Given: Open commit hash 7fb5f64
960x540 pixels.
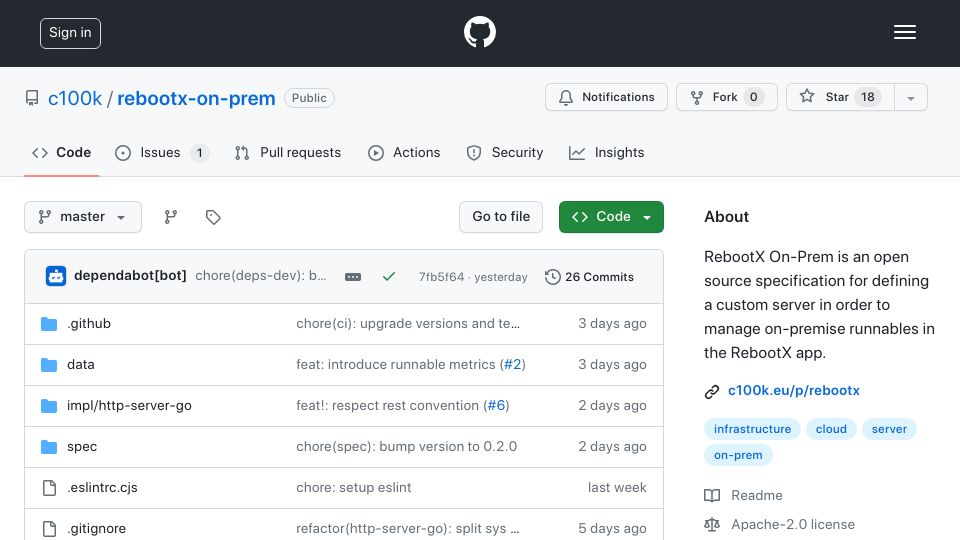Looking at the screenshot, I should click(x=441, y=277).
